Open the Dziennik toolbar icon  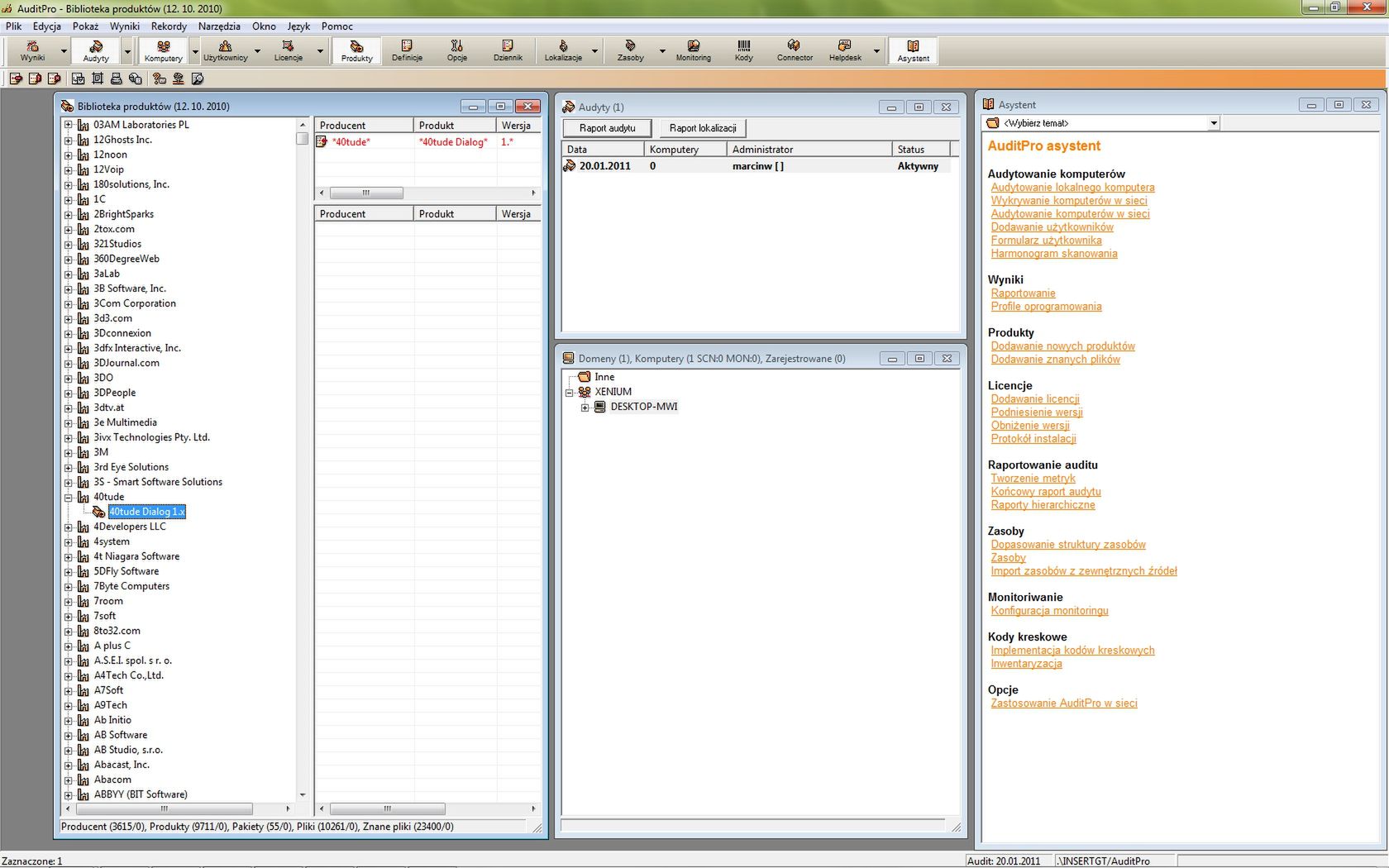[x=508, y=50]
